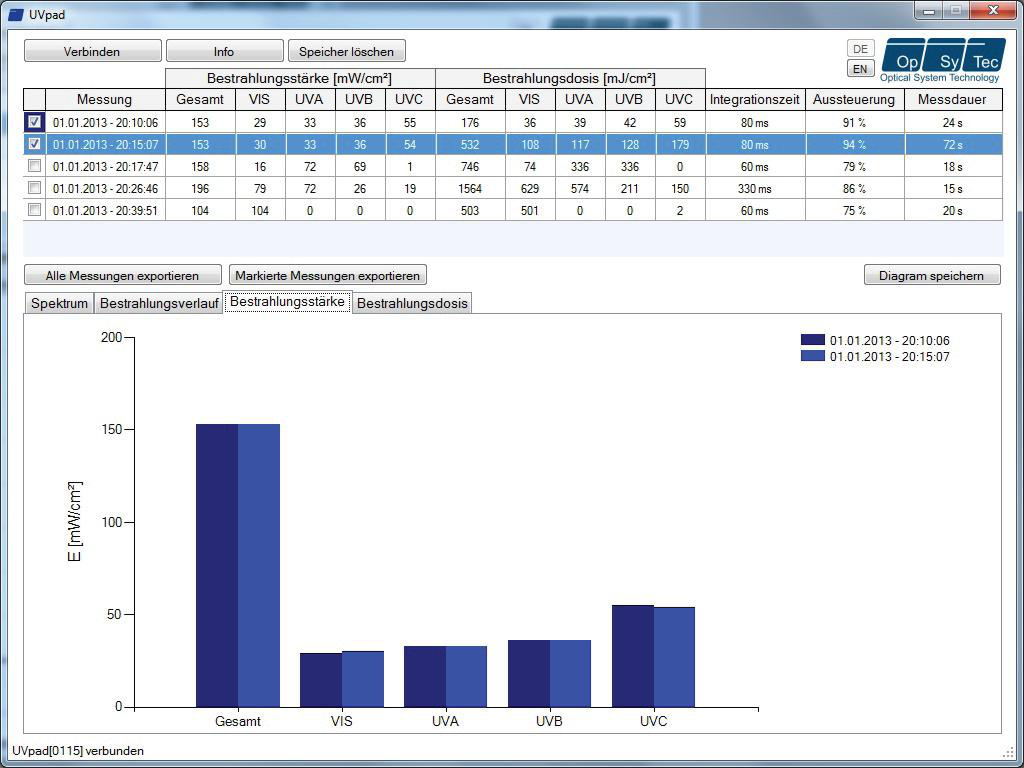Viewport: 1024px width, 768px height.
Task: Minimize the UVpad window
Action: 929,11
